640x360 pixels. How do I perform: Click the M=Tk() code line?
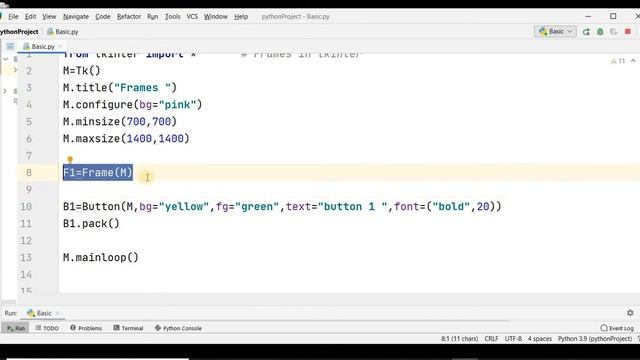[82, 71]
